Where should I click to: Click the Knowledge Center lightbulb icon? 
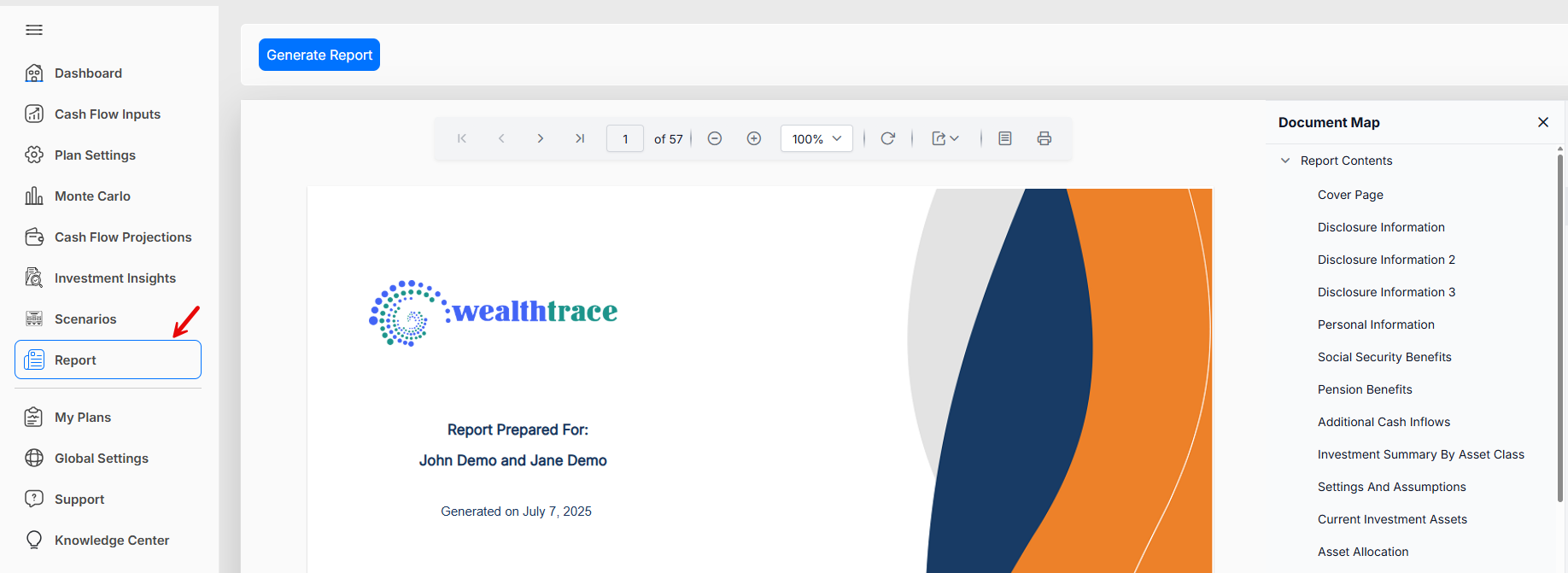coord(34,541)
